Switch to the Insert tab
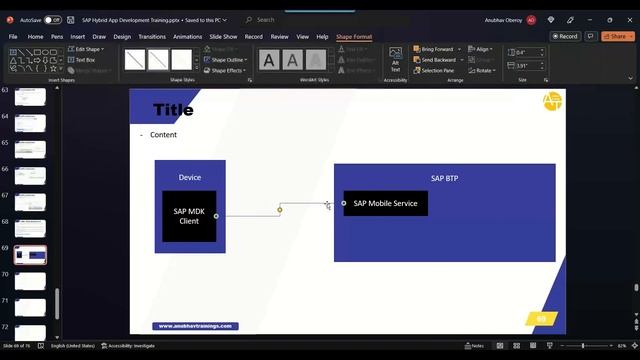The height and width of the screenshot is (360, 640). tap(78, 37)
